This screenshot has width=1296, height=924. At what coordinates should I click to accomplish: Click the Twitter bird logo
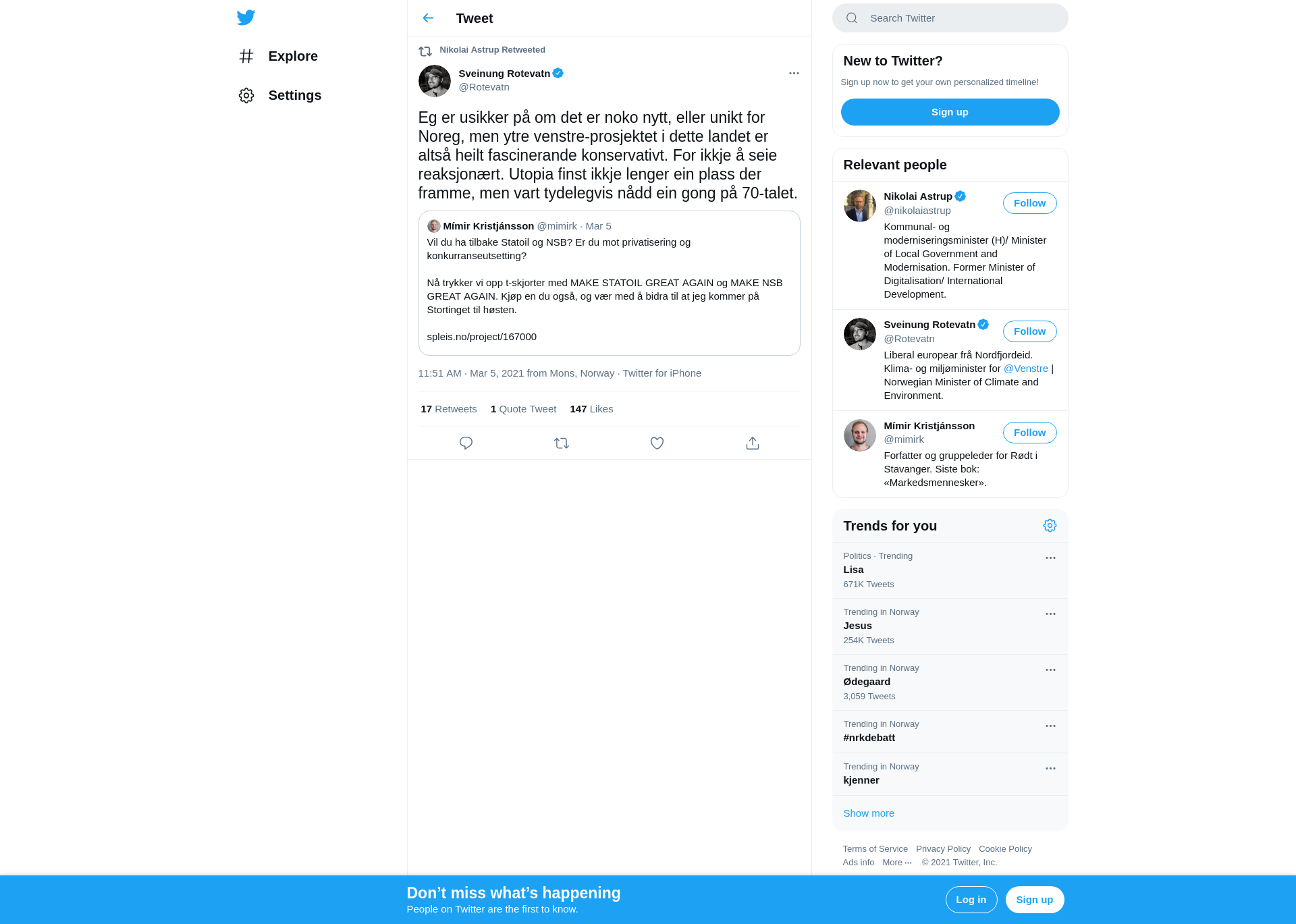coord(246,18)
